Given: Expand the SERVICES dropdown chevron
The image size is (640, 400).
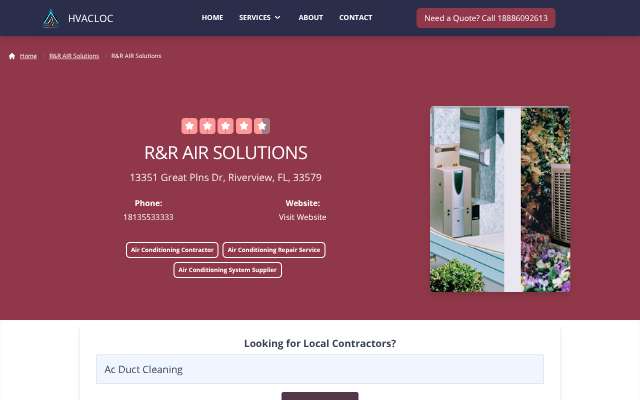Looking at the screenshot, I should click(x=278, y=18).
